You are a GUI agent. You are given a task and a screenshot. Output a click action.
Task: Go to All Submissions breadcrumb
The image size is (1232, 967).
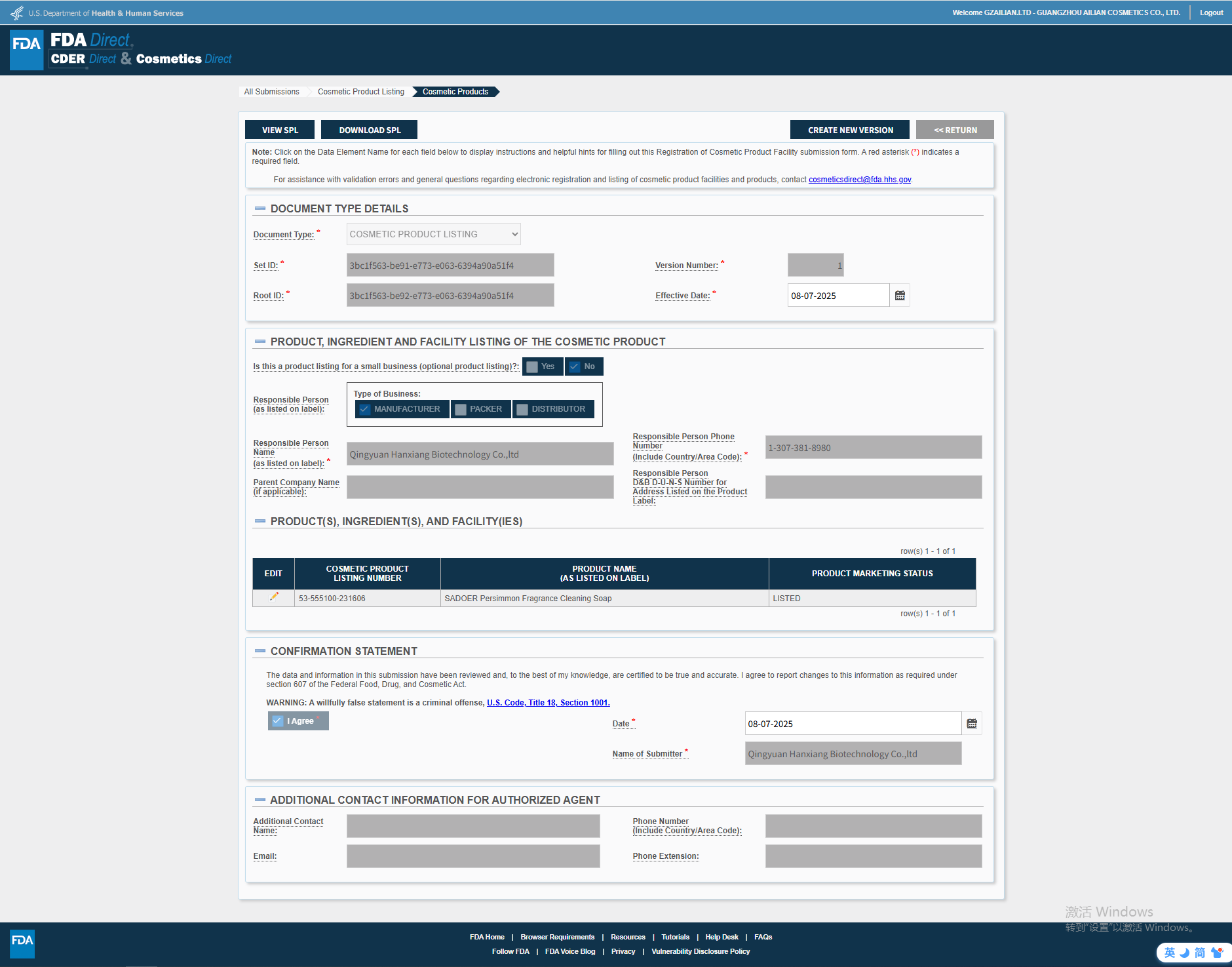[271, 92]
